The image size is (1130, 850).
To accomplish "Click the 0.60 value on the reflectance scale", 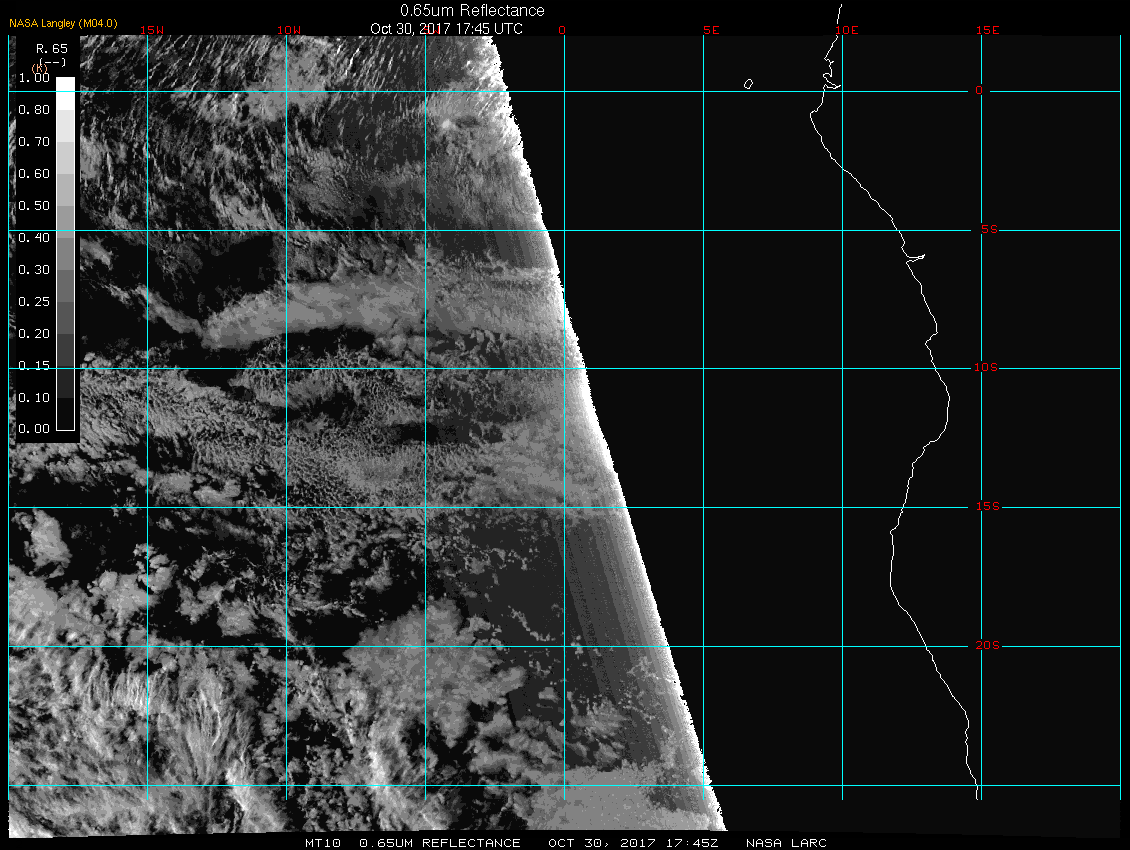I will click(34, 174).
